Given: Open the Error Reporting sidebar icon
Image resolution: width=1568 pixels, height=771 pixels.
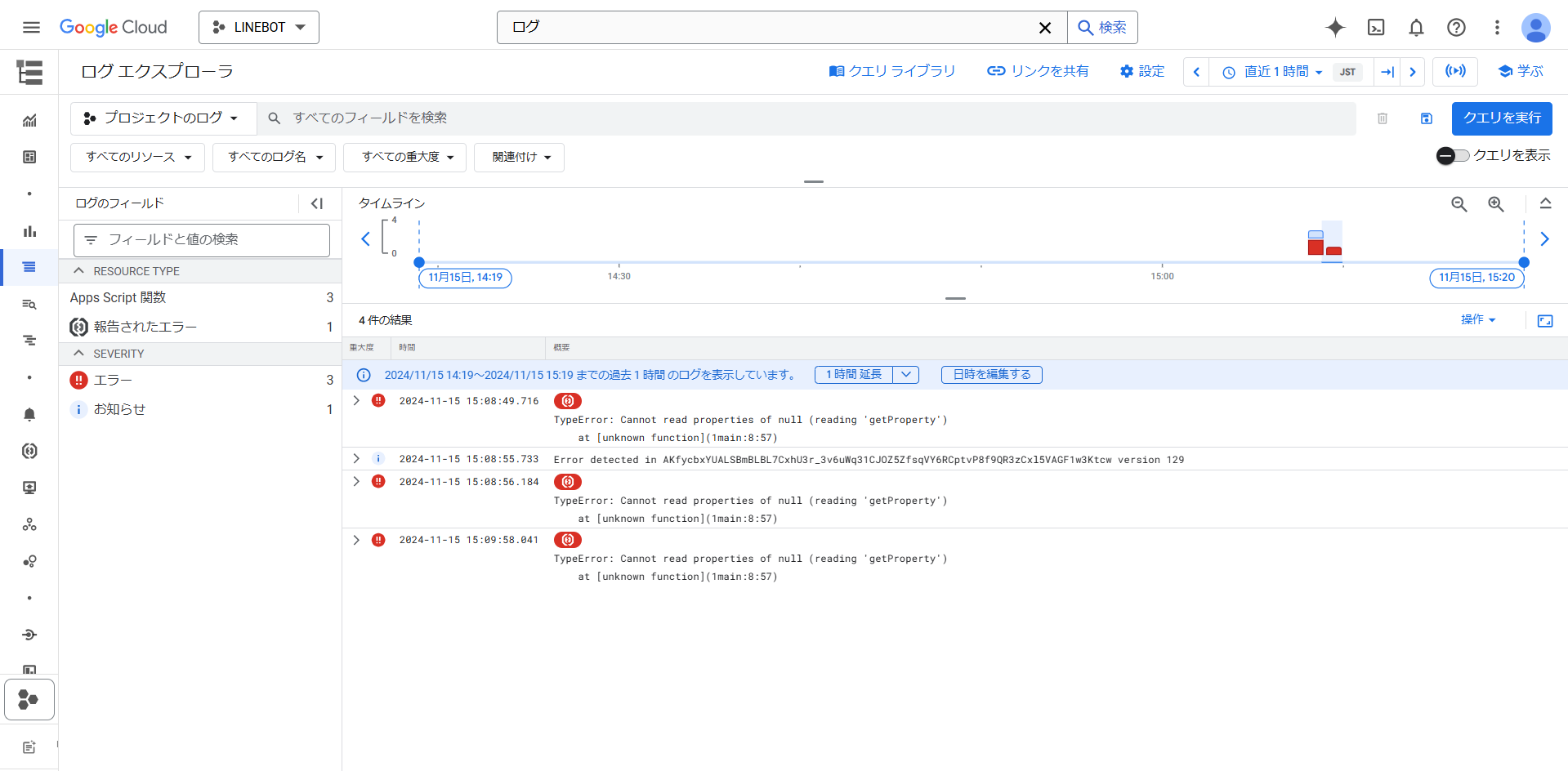Looking at the screenshot, I should coord(29,451).
